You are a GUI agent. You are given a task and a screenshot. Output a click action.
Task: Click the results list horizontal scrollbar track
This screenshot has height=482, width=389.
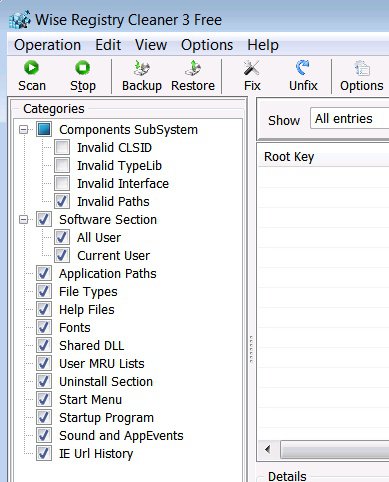coord(335,450)
